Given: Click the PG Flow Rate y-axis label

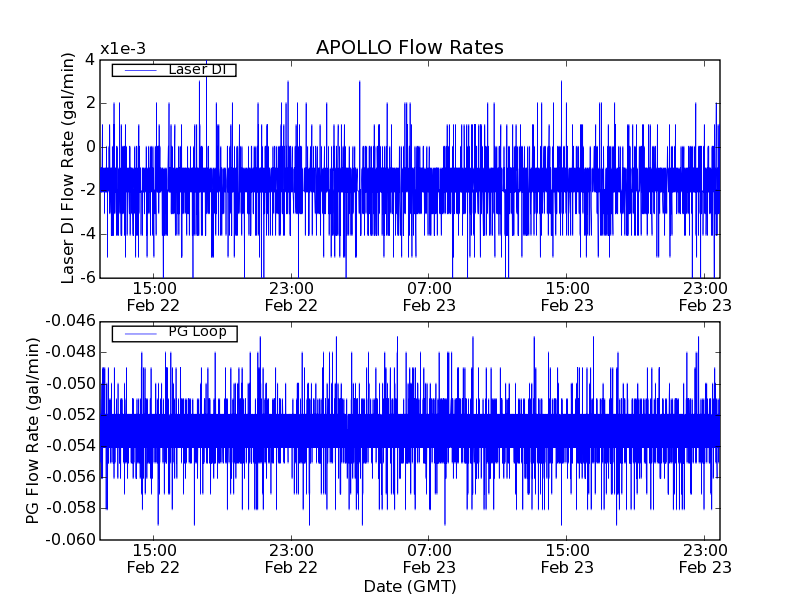Looking at the screenshot, I should click(33, 430).
